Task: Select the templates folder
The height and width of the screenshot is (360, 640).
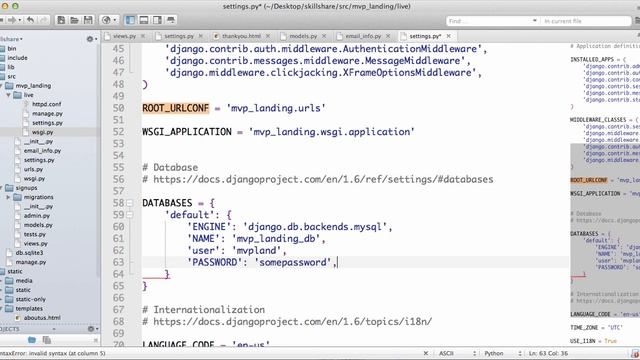Action: 29,309
